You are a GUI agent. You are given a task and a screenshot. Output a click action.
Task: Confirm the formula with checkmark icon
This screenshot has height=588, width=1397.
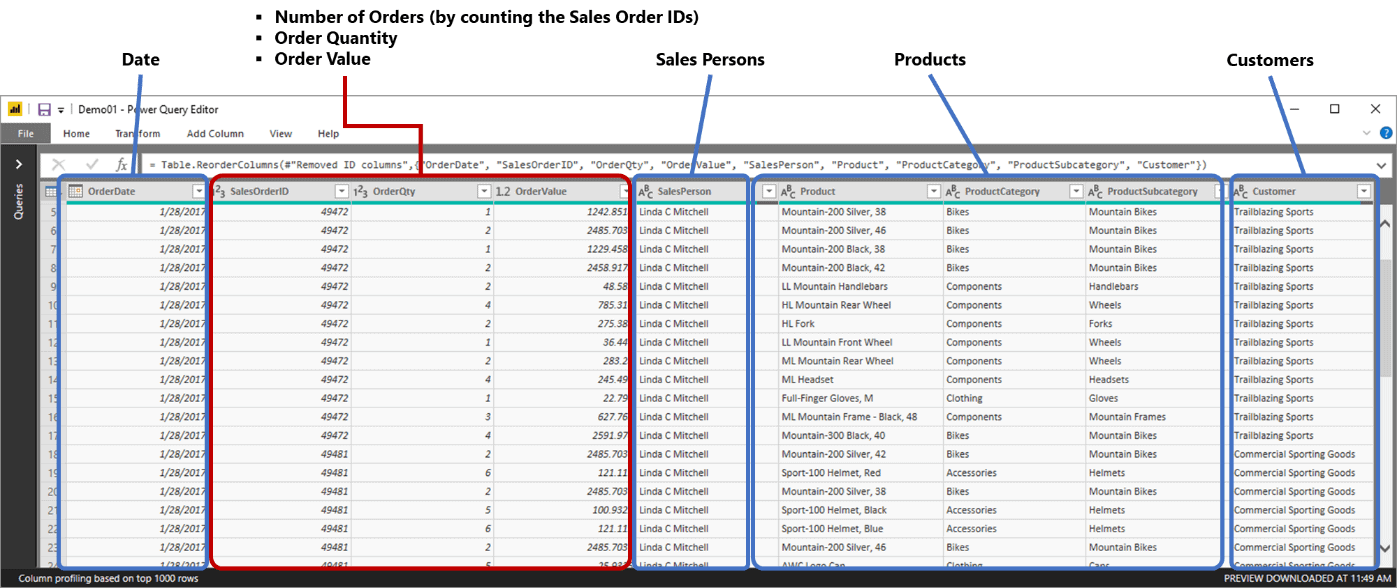(92, 164)
